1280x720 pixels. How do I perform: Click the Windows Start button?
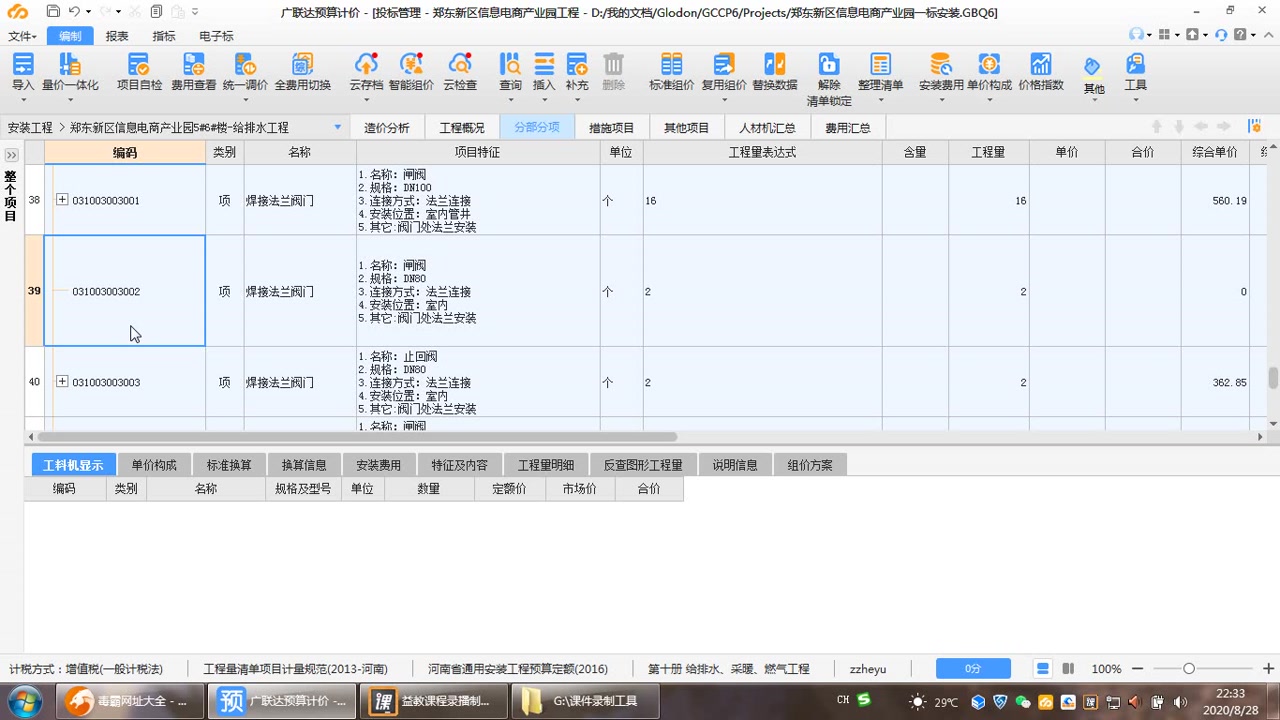23,701
